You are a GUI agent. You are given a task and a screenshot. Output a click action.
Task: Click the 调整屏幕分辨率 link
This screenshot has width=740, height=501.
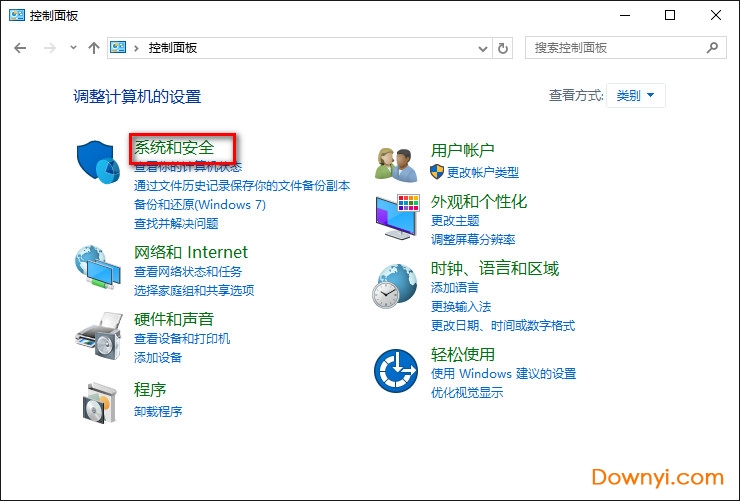[473, 239]
